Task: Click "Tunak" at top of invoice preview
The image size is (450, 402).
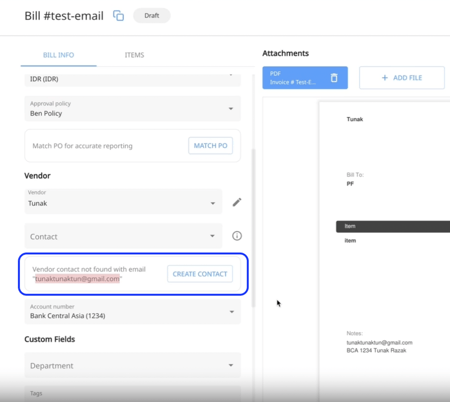Action: click(355, 119)
